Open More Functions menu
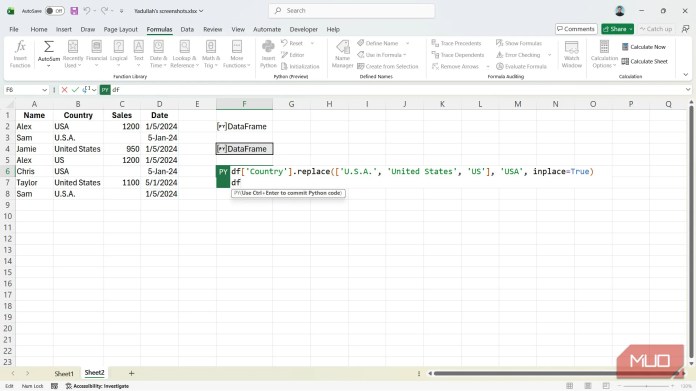The width and height of the screenshot is (696, 391). point(237,54)
